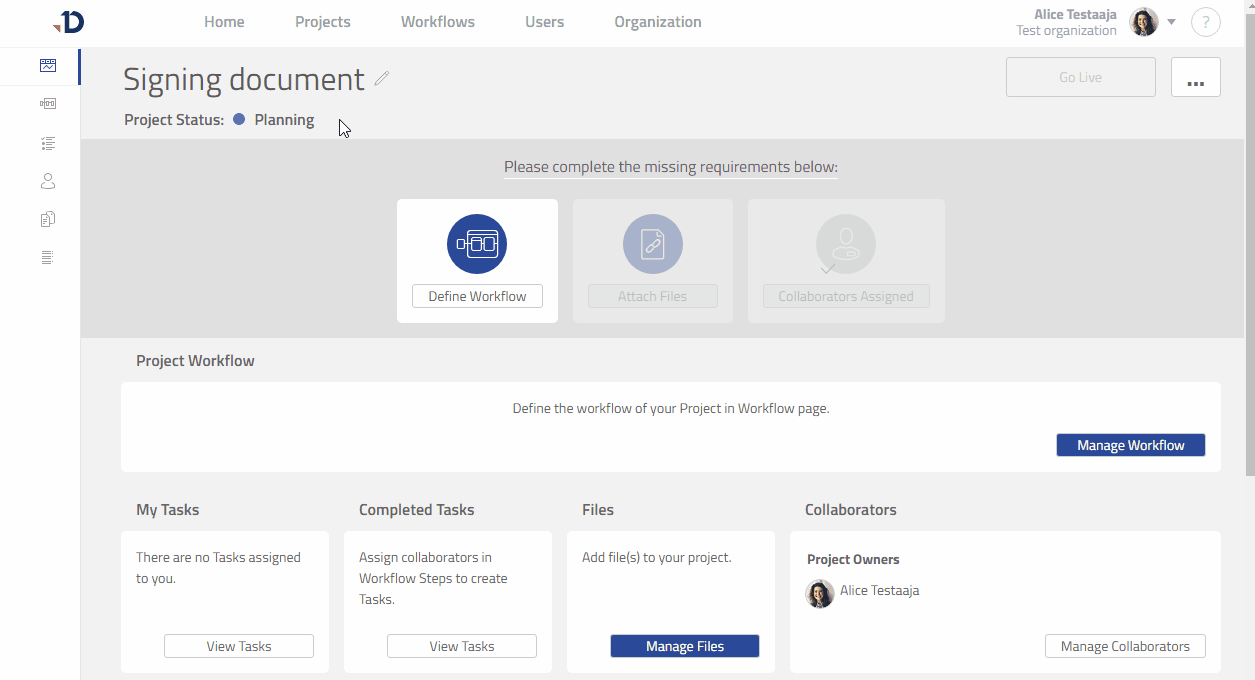Open the bottom lined-list sidebar icon
1255x680 pixels.
[x=48, y=258]
